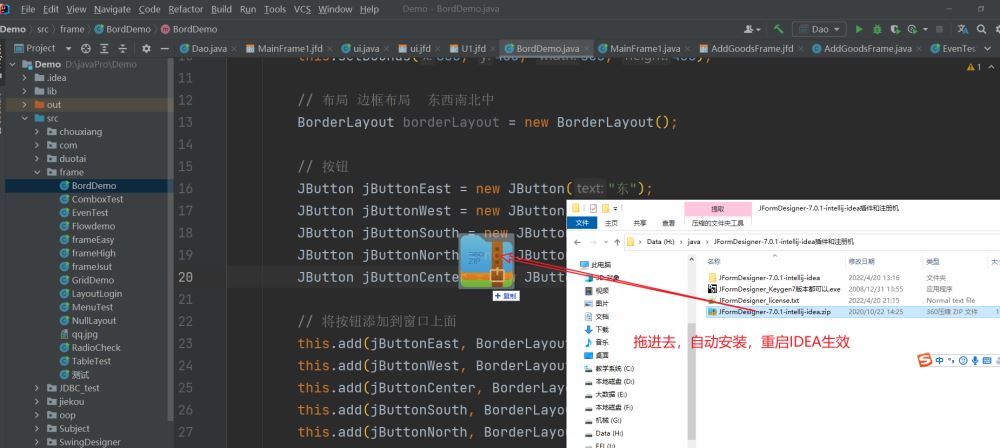Close the Dao.java editor tab
This screenshot has width=1000, height=448.
234,48
